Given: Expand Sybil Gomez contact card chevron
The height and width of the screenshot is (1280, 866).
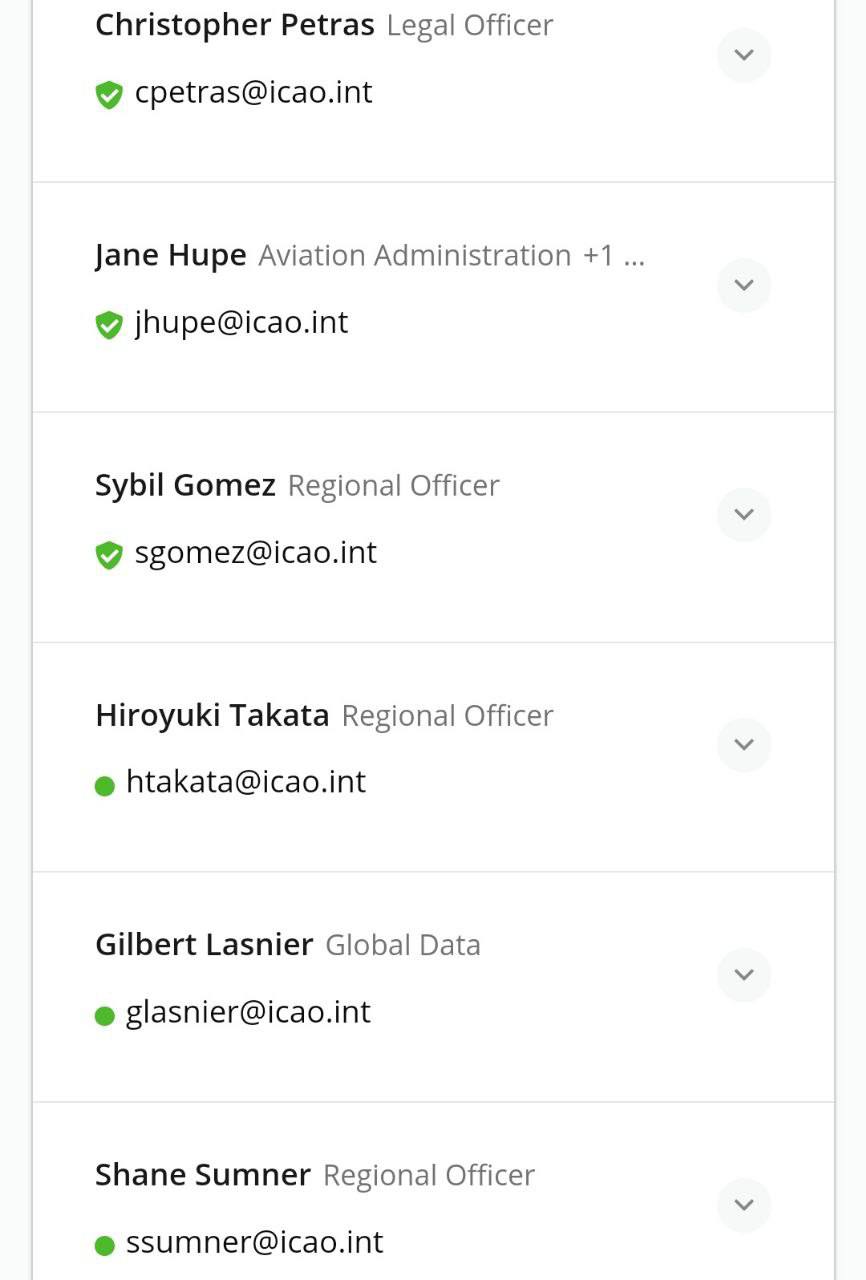Looking at the screenshot, I should pyautogui.click(x=744, y=515).
